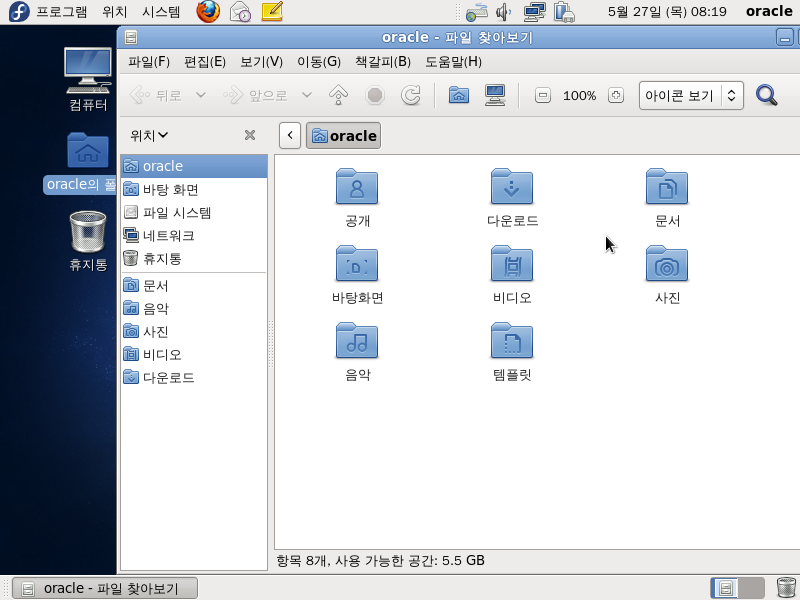800x600 pixels.
Task: Open the mail client panel icon
Action: tap(240, 11)
